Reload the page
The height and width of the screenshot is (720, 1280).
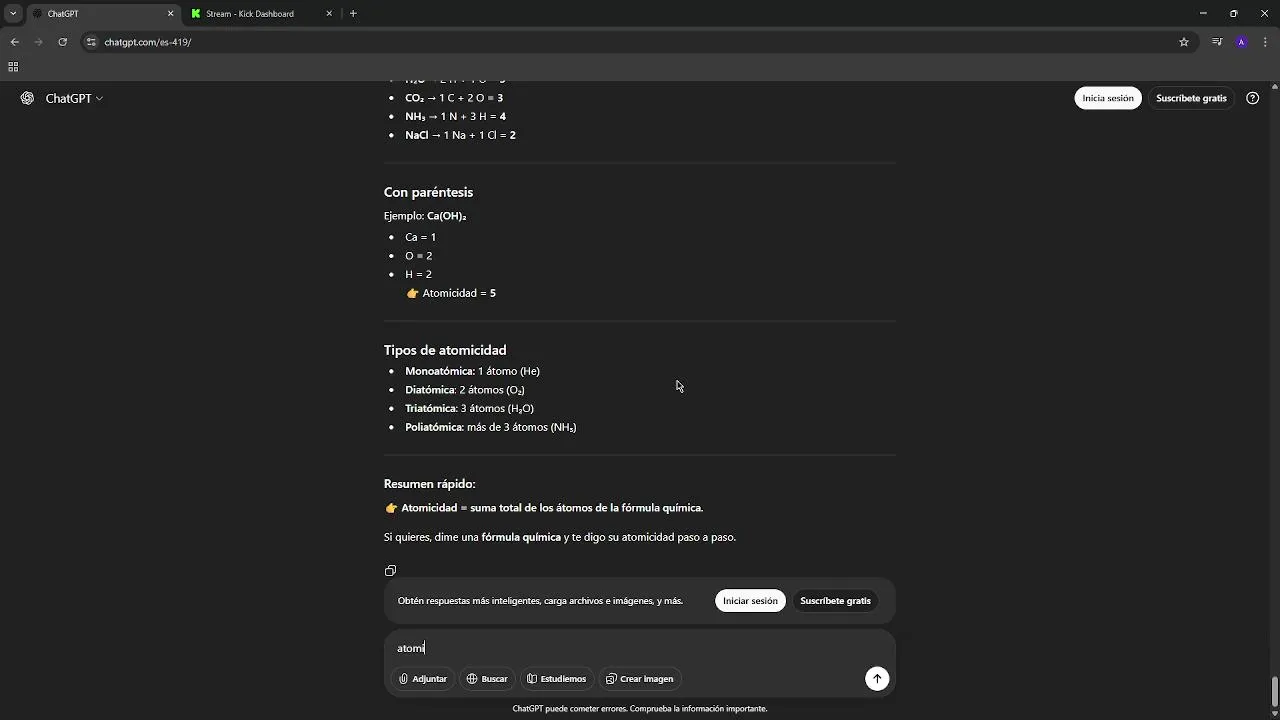(x=62, y=42)
